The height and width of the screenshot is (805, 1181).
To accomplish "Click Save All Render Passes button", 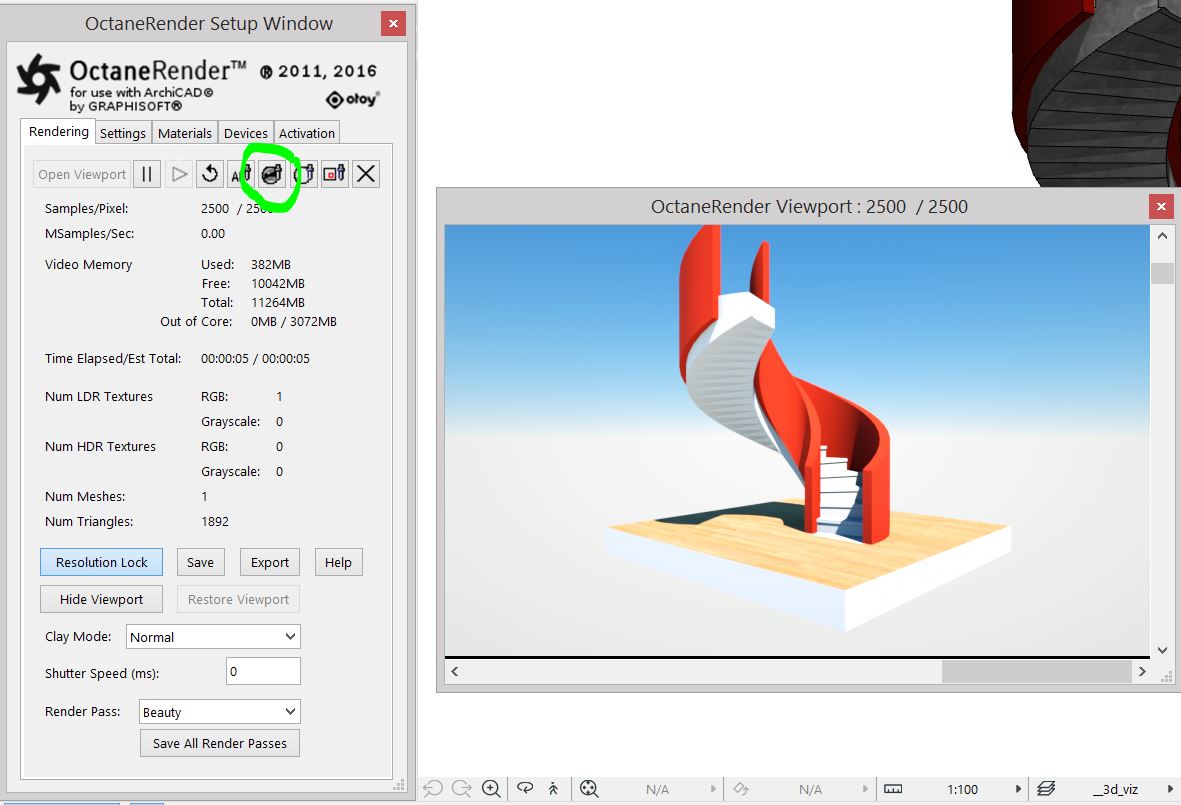I will coord(220,743).
